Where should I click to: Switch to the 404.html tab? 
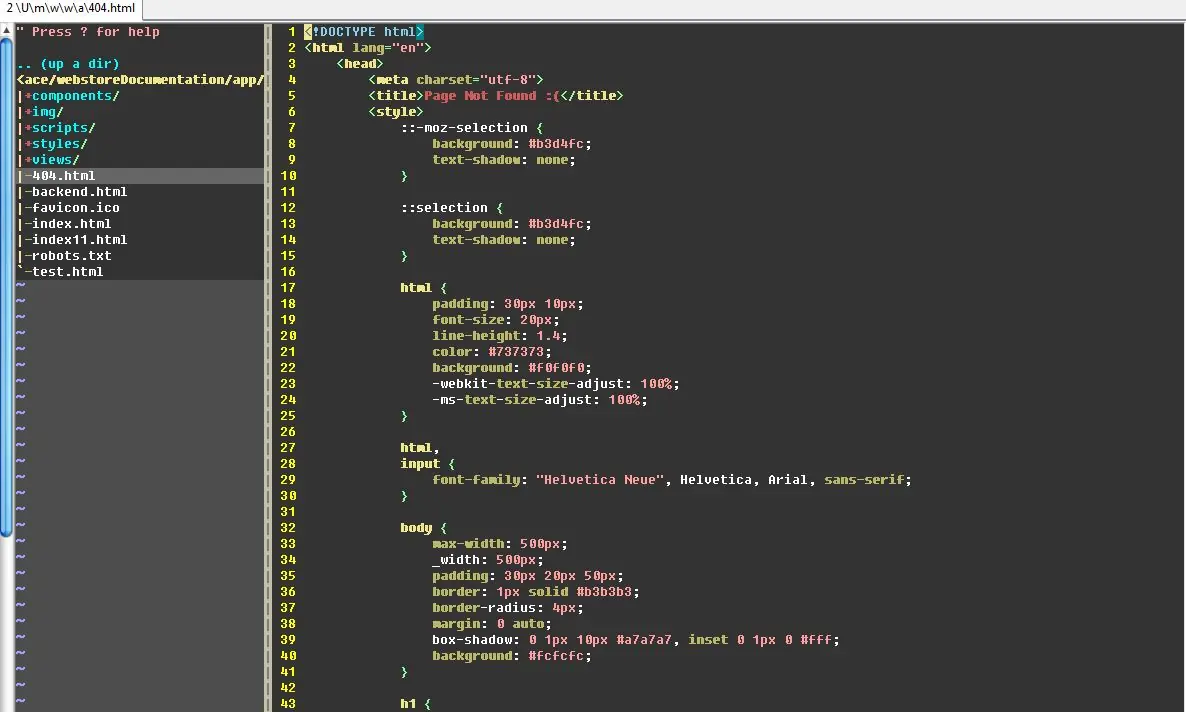click(x=71, y=8)
